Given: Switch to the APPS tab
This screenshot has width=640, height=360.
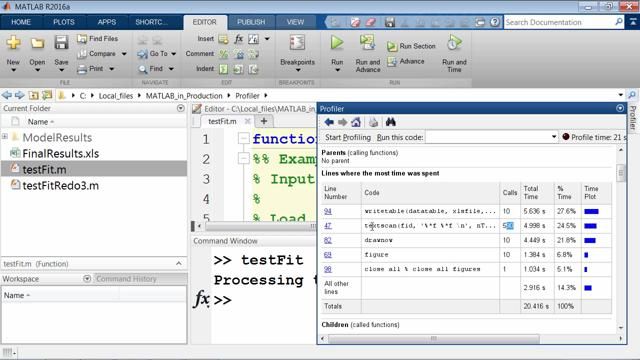Looking at the screenshot, I should 107,22.
